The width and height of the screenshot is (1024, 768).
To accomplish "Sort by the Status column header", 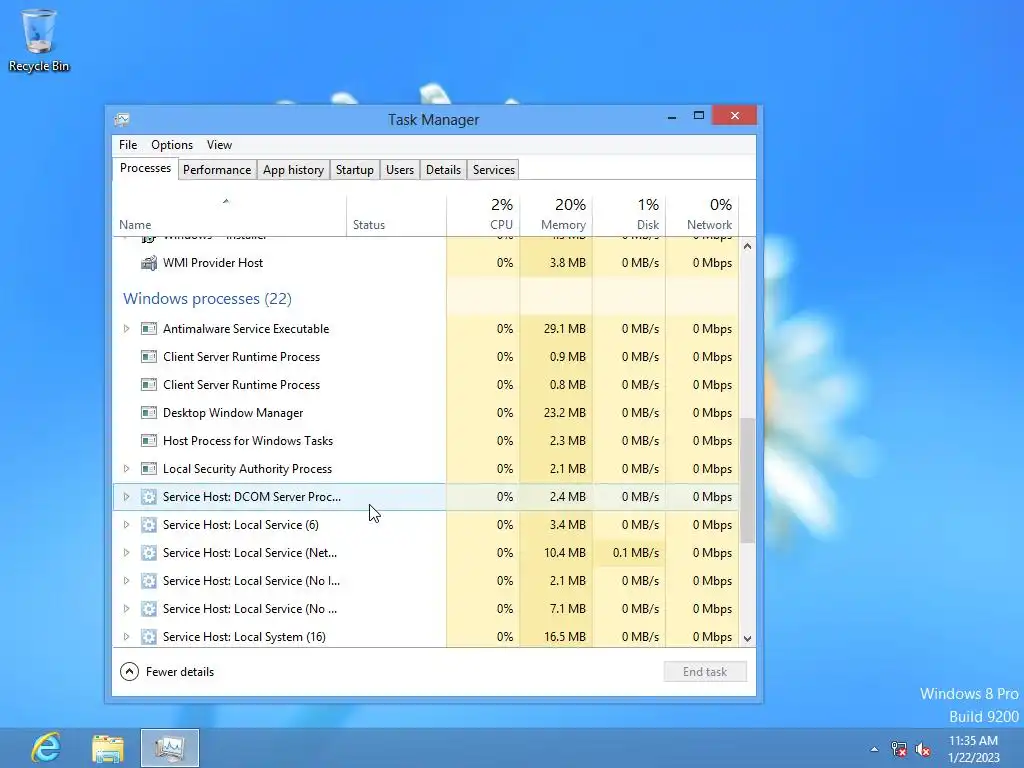I will pyautogui.click(x=396, y=215).
